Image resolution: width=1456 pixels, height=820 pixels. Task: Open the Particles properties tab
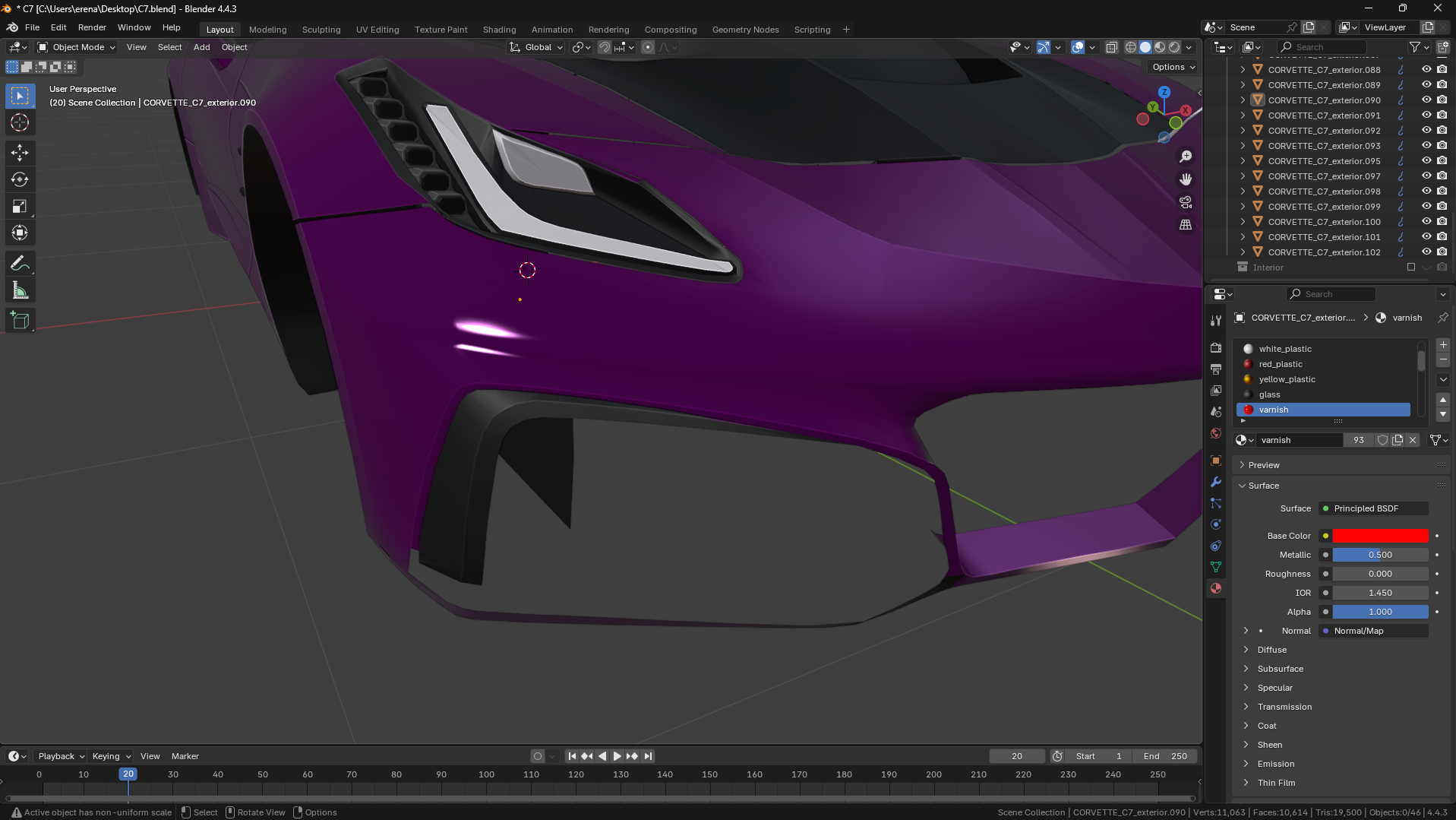pyautogui.click(x=1216, y=503)
